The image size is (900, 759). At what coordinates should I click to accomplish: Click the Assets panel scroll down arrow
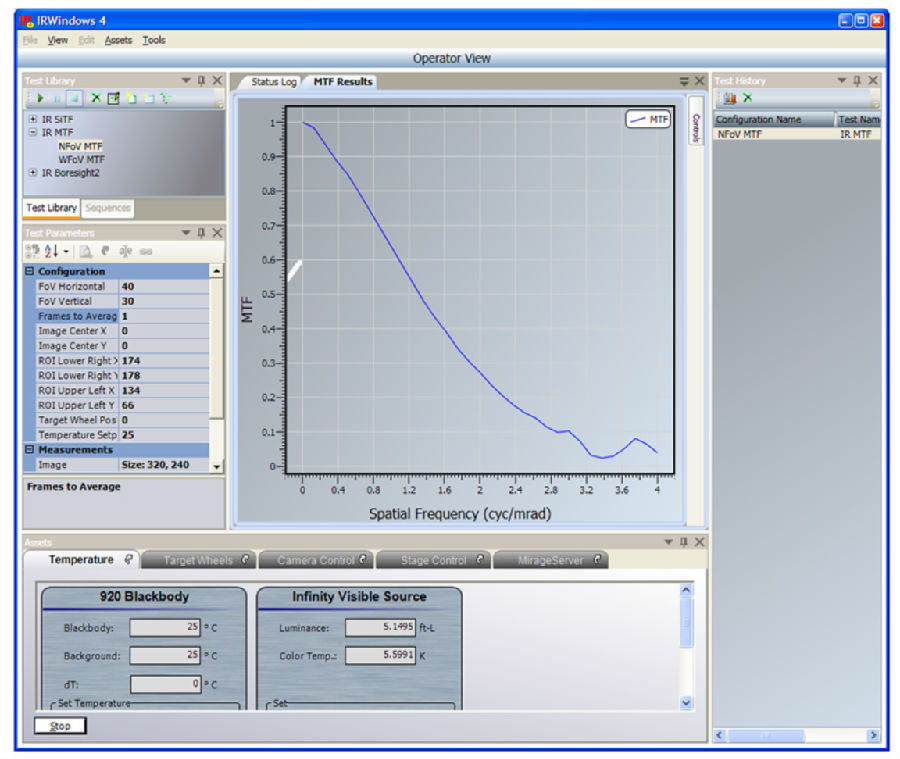[686, 702]
